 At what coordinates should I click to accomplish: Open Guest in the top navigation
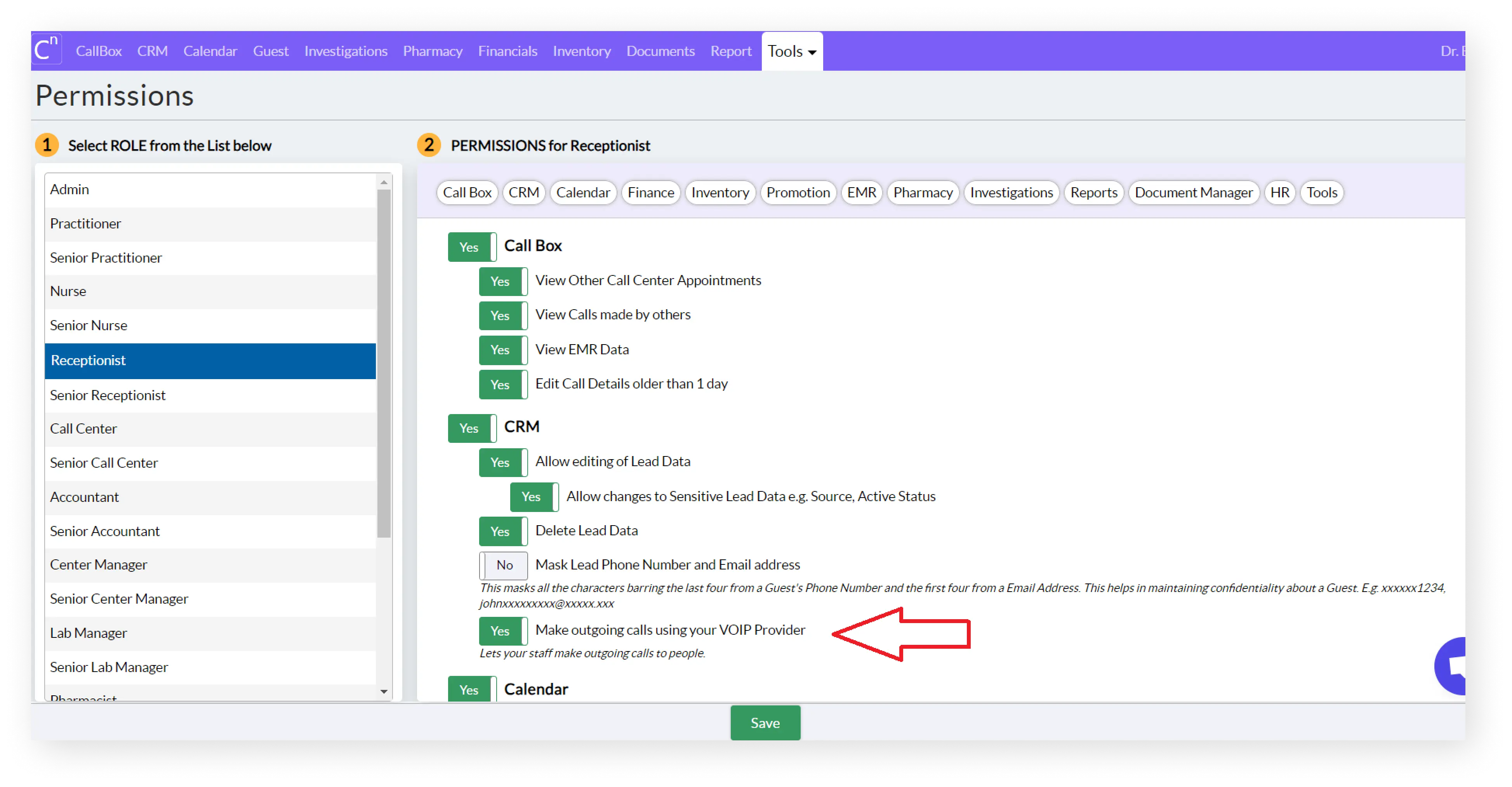click(x=271, y=51)
